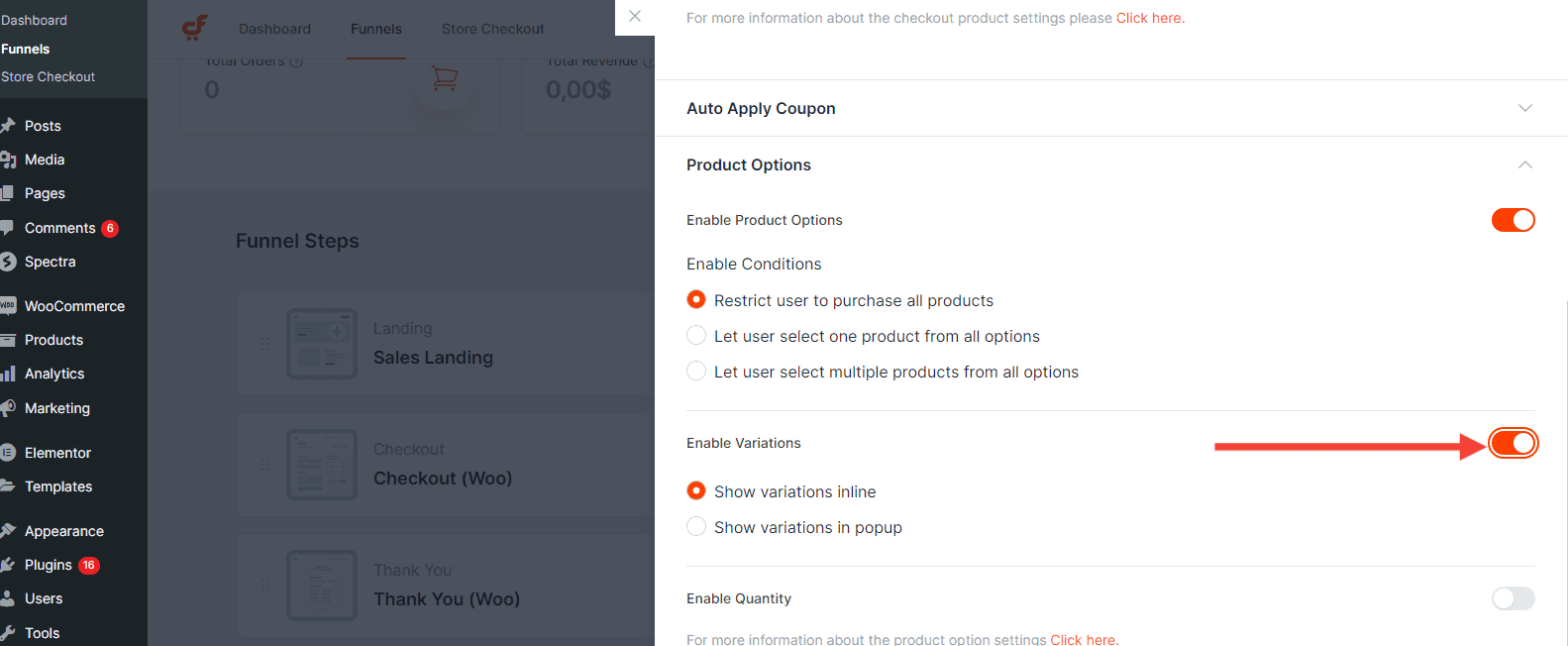Open Tools via wrench icon

coord(8,633)
